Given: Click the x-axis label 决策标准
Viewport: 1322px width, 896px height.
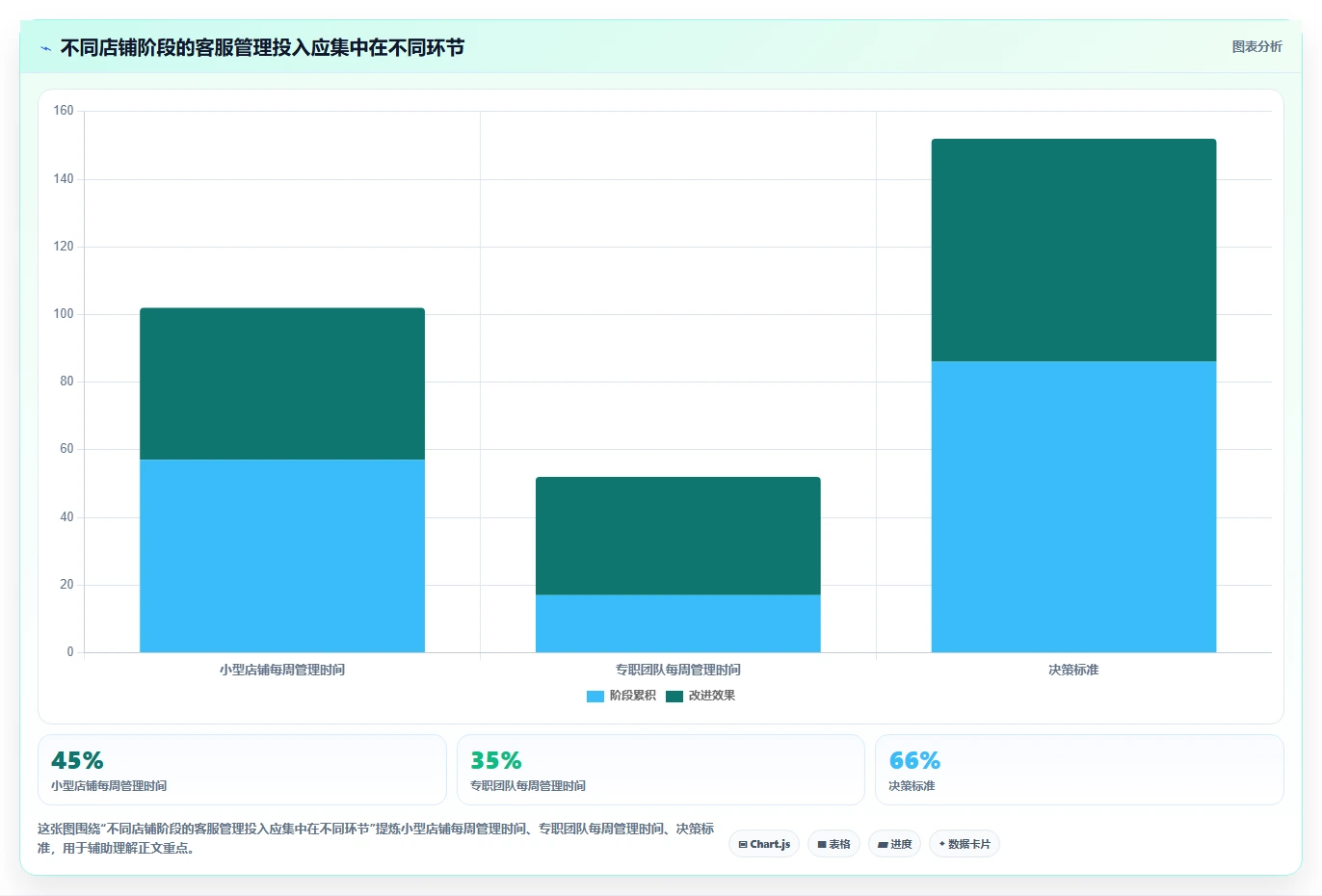Looking at the screenshot, I should [1073, 670].
